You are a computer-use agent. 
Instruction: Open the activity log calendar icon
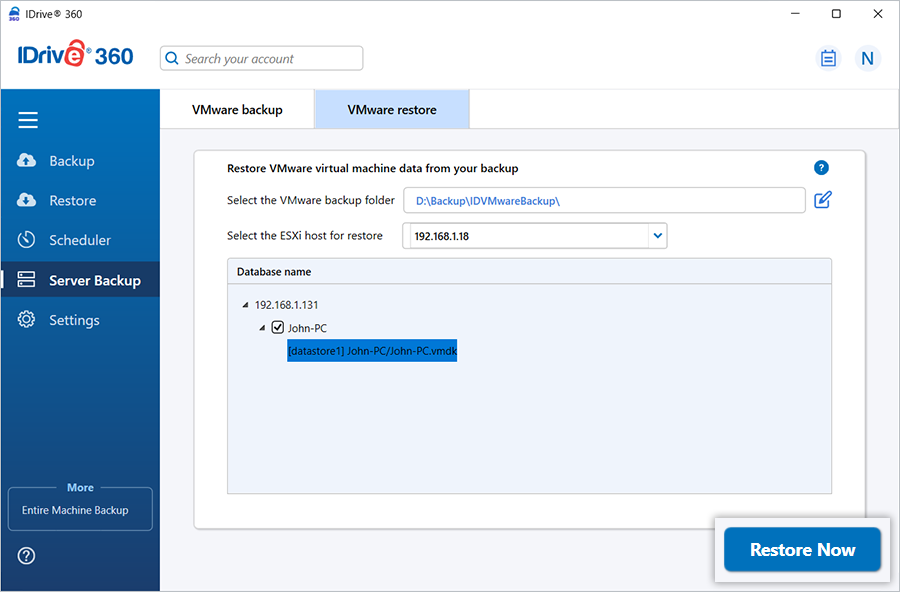[828, 58]
